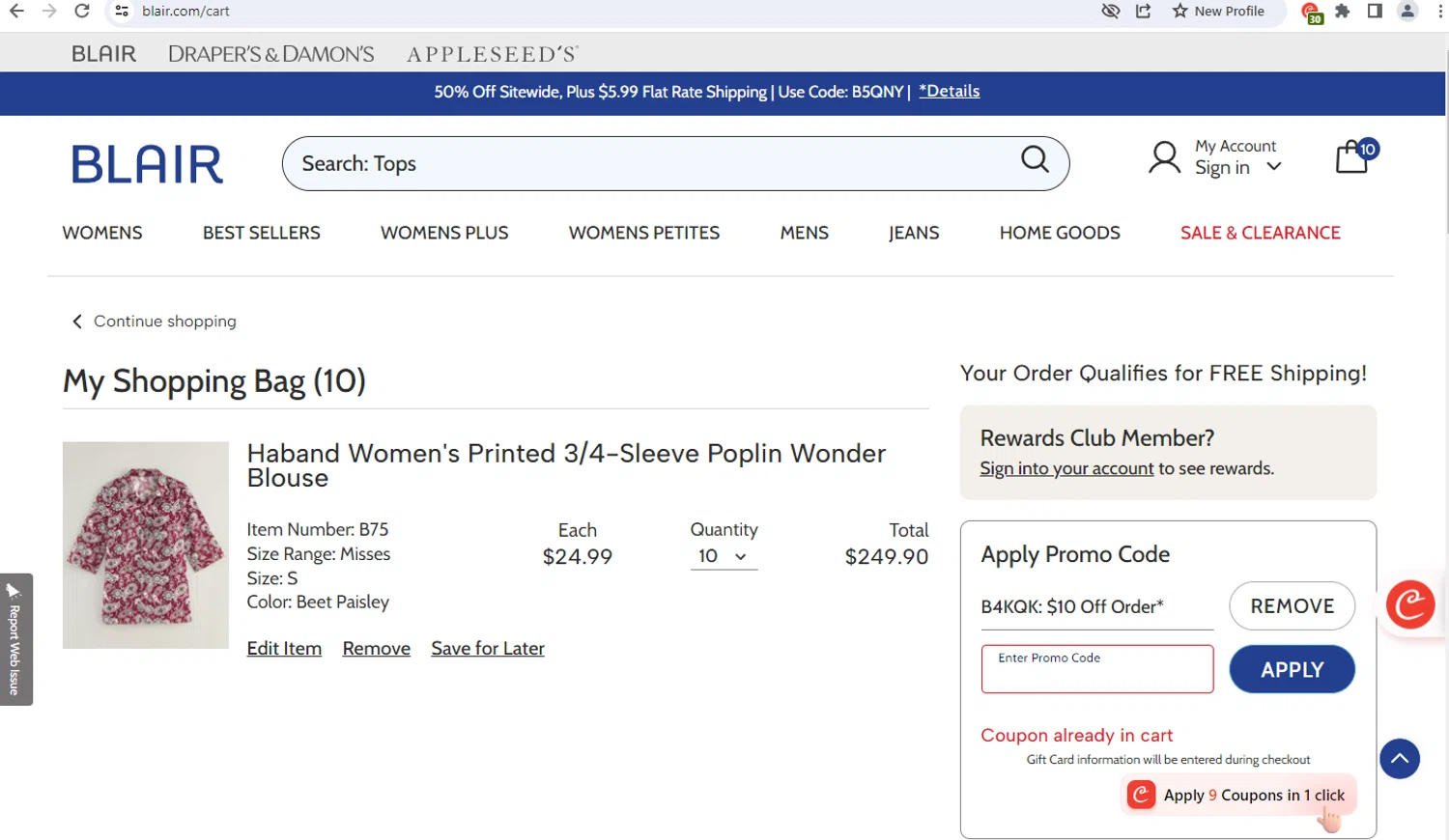Click floating red coupon extension button
Screen dimensions: 1449x840
[1410, 604]
